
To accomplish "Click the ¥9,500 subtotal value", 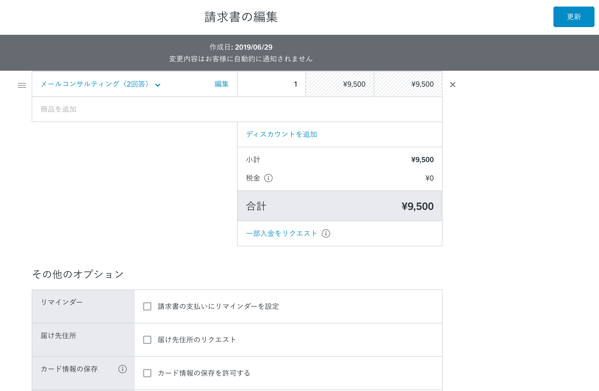I will pyautogui.click(x=423, y=160).
